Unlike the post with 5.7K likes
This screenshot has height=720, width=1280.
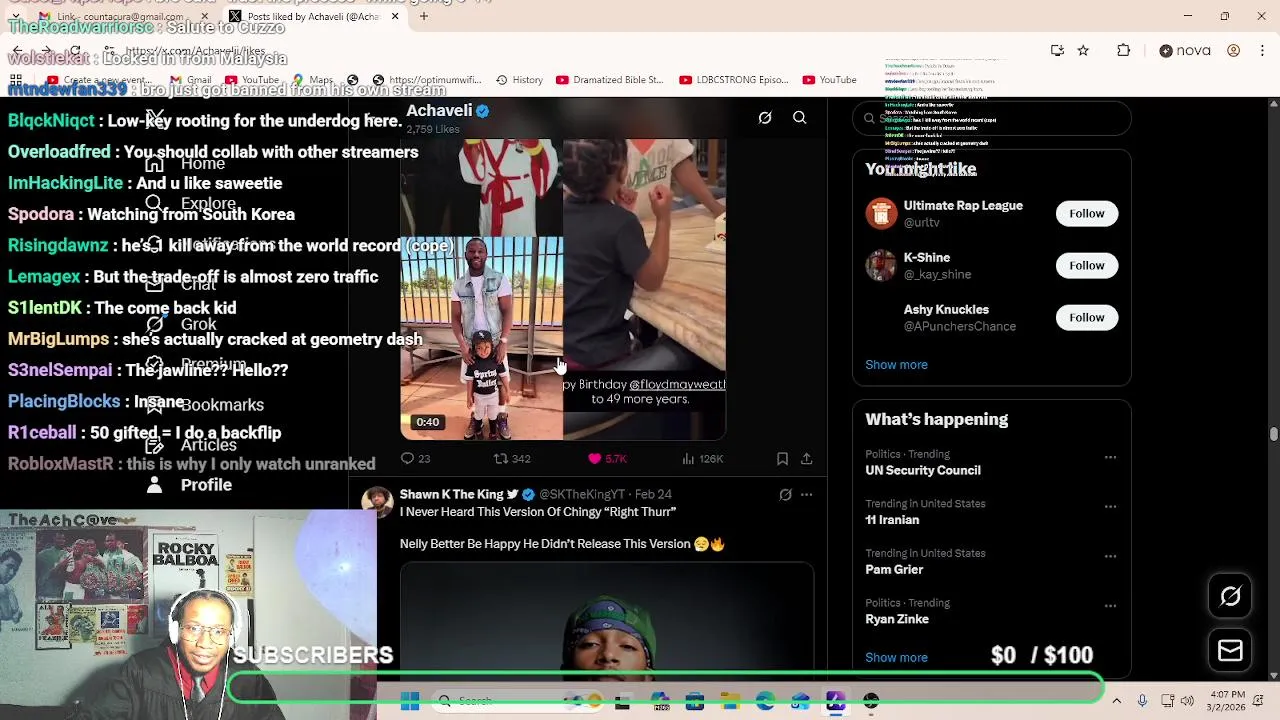(607, 459)
